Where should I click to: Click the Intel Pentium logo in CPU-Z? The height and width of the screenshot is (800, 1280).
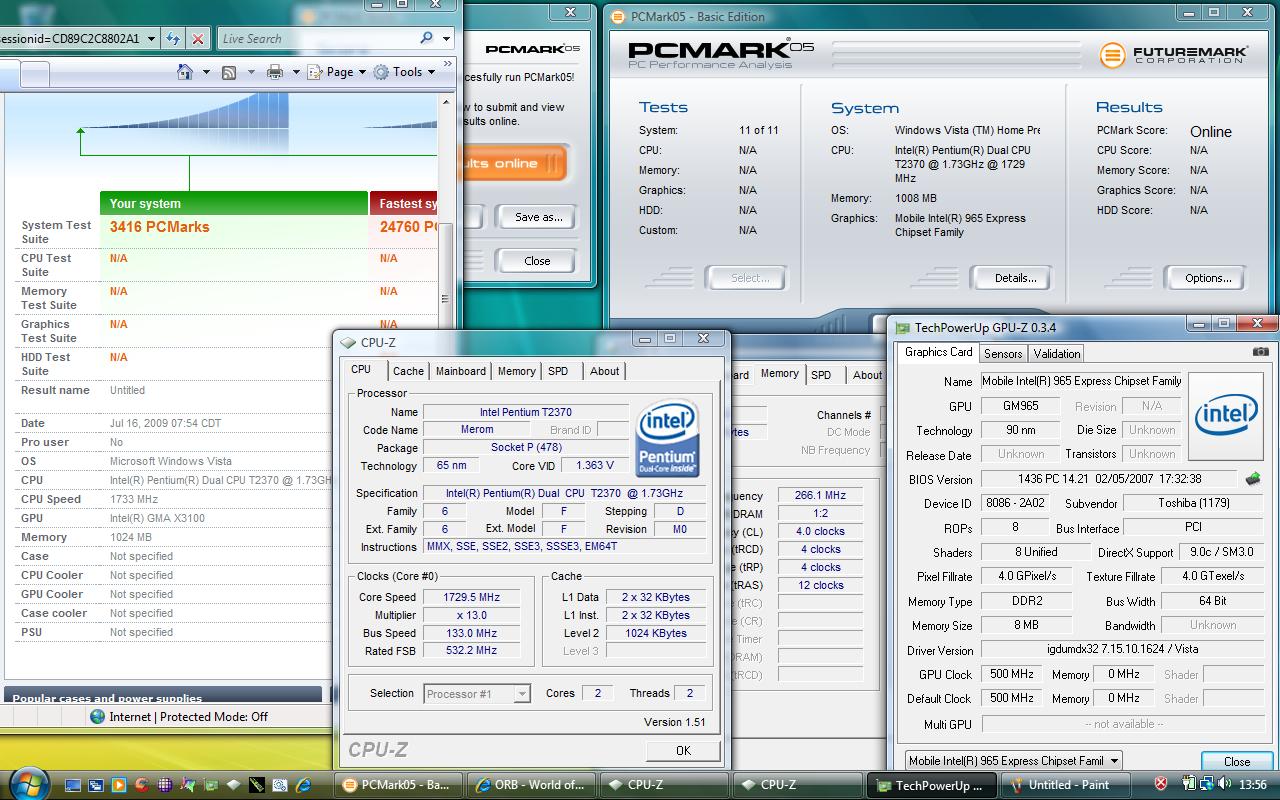667,440
